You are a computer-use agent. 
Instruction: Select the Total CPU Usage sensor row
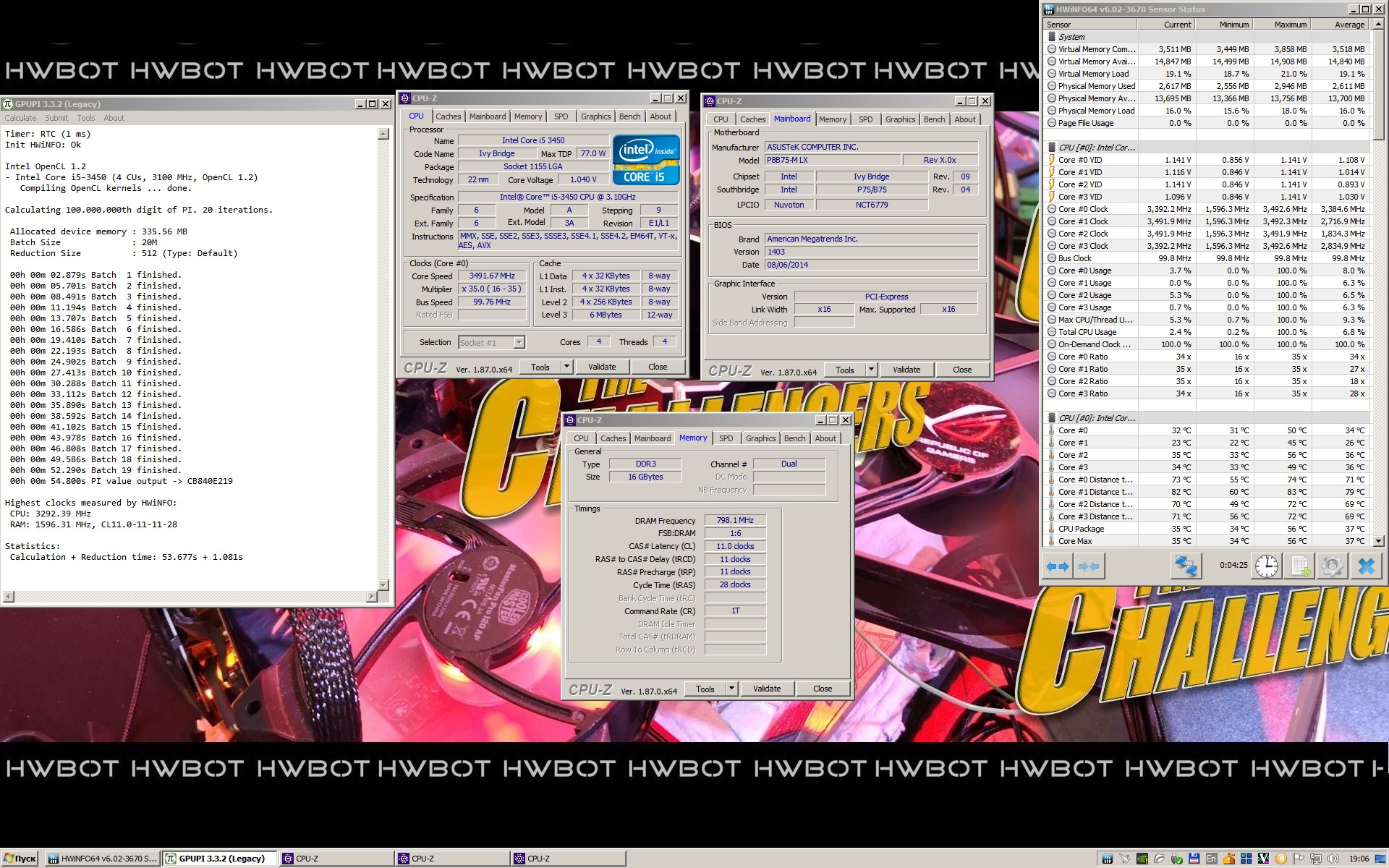point(1207,332)
